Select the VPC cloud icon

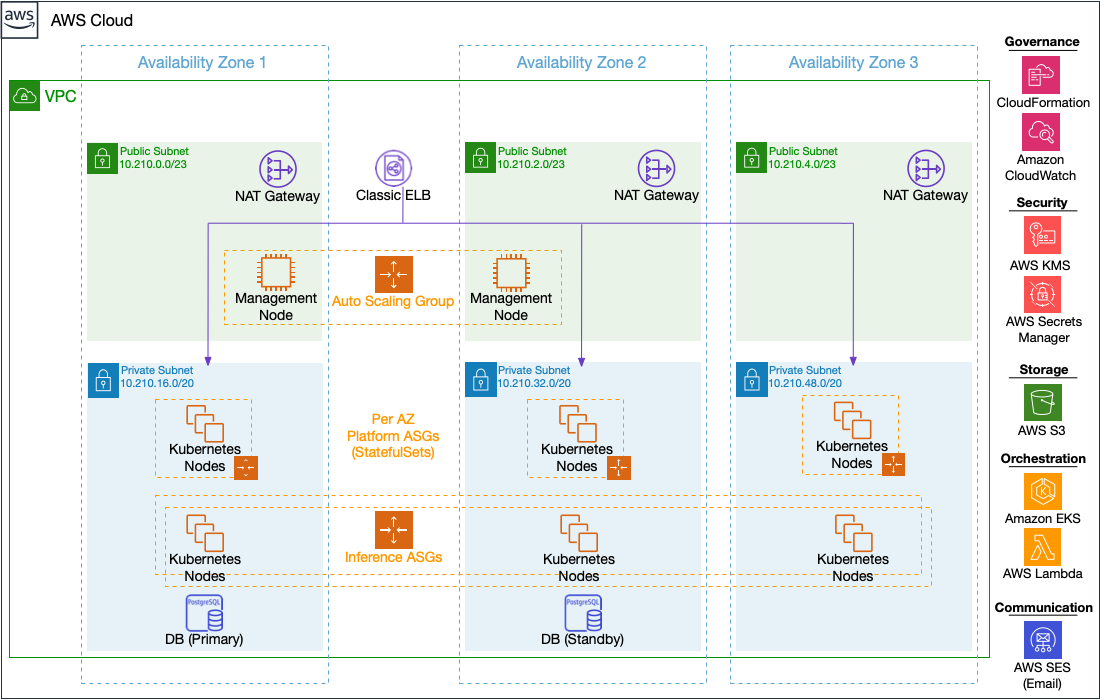(25, 95)
